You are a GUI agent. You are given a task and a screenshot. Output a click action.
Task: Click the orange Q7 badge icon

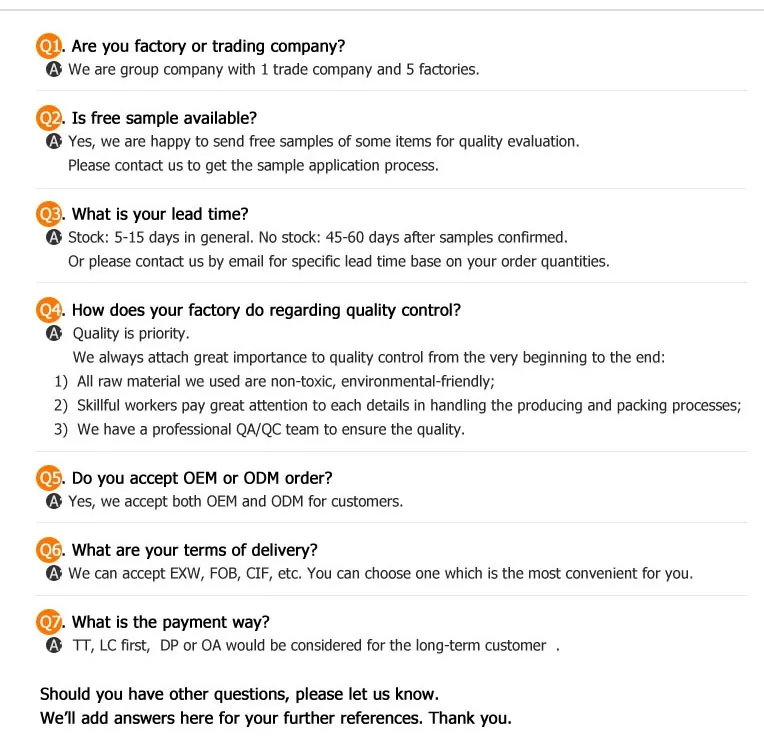(50, 622)
